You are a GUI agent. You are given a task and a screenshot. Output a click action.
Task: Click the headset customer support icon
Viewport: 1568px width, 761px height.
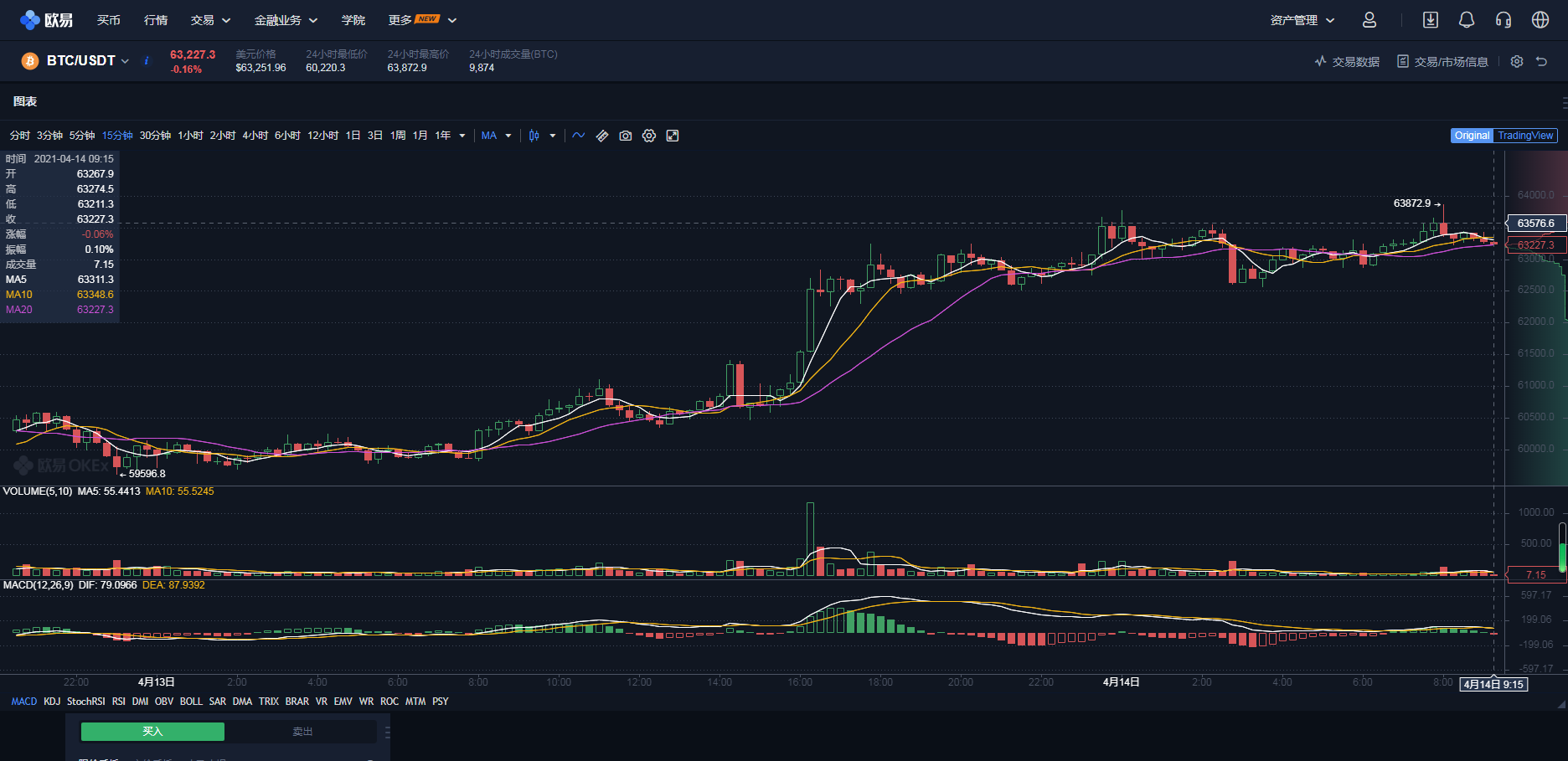1504,20
